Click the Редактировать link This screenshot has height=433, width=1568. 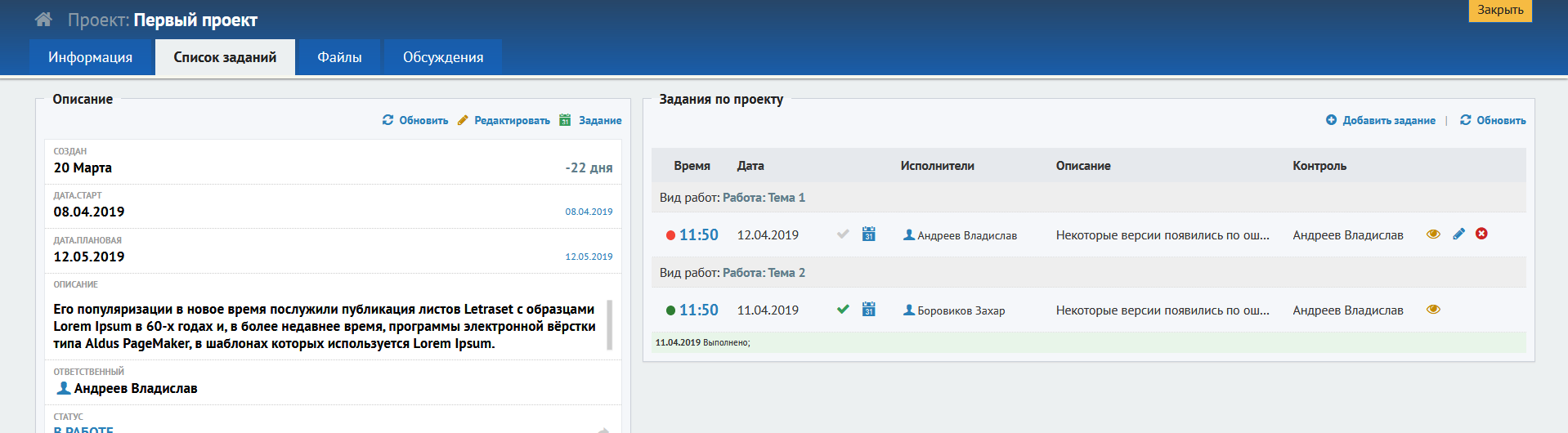coord(512,120)
